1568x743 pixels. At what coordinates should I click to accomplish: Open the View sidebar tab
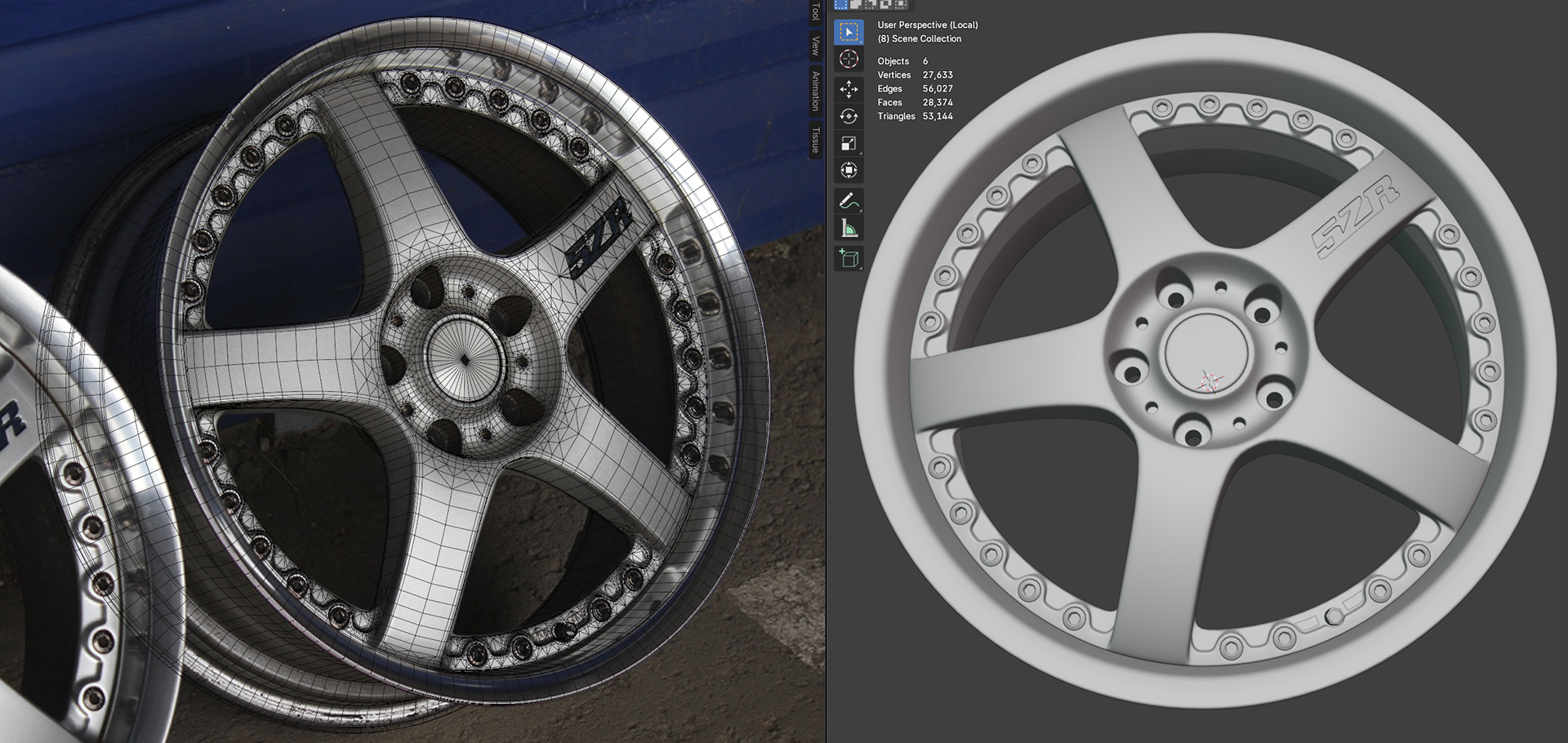(x=815, y=46)
